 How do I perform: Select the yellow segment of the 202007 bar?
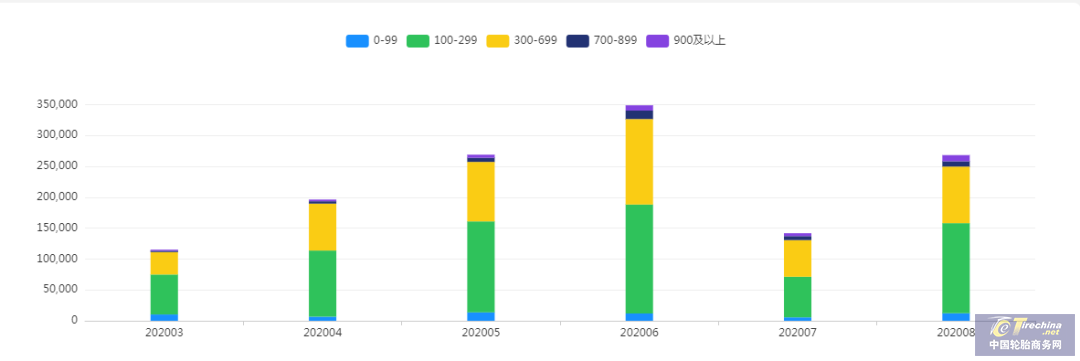[798, 258]
